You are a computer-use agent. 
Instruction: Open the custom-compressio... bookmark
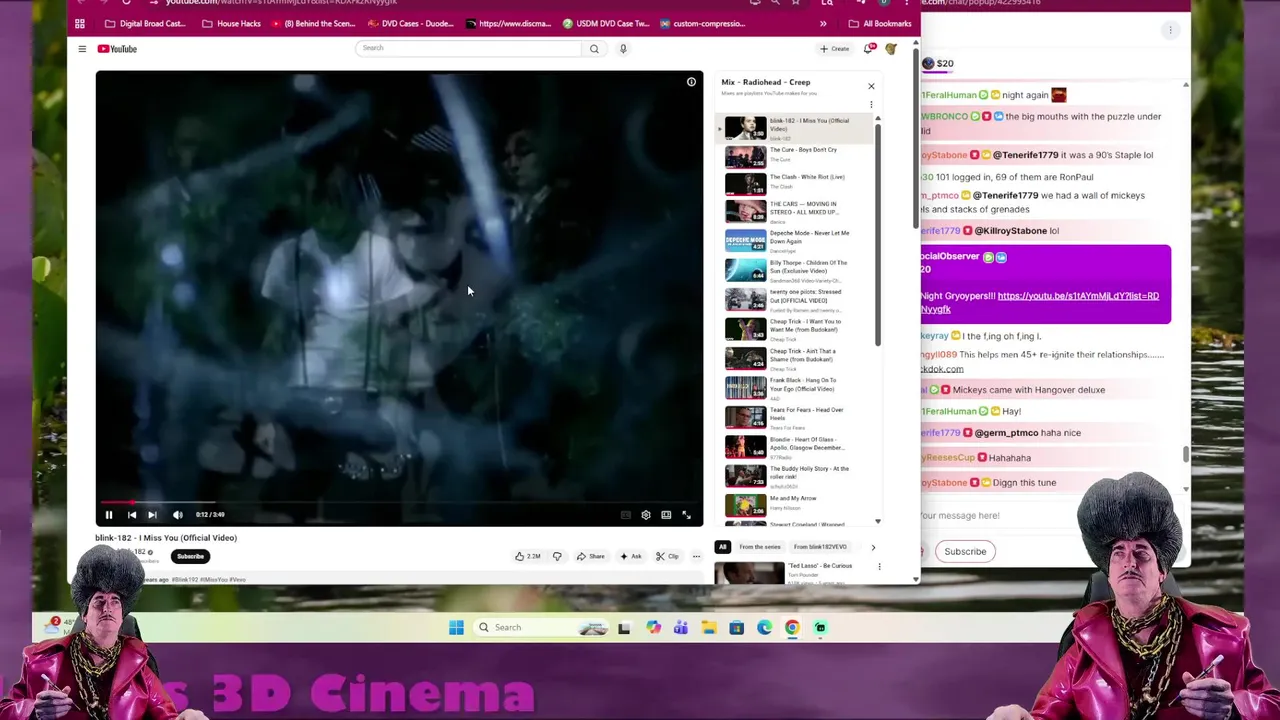[x=702, y=23]
